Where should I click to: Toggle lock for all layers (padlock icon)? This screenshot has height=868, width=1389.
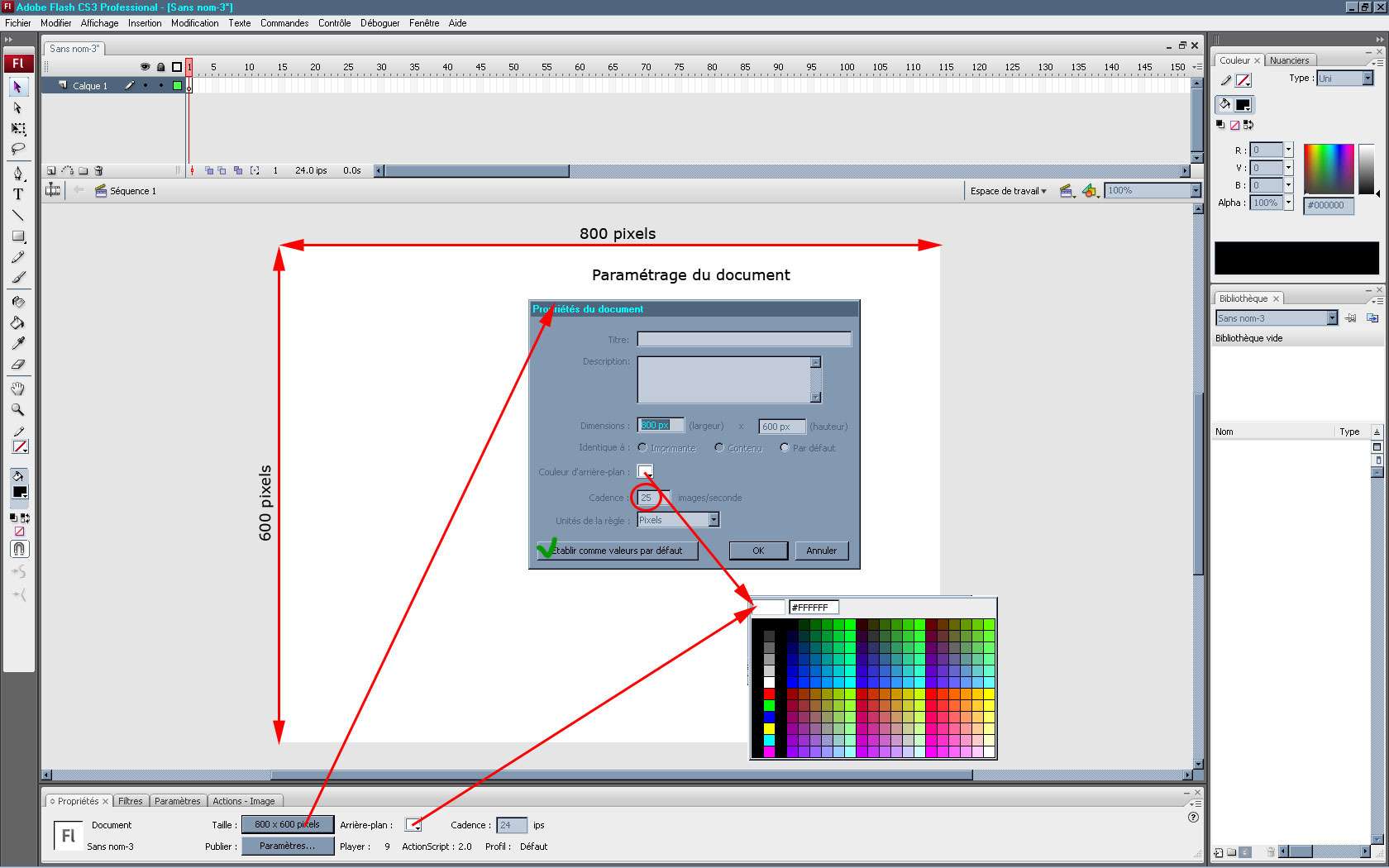(x=160, y=67)
